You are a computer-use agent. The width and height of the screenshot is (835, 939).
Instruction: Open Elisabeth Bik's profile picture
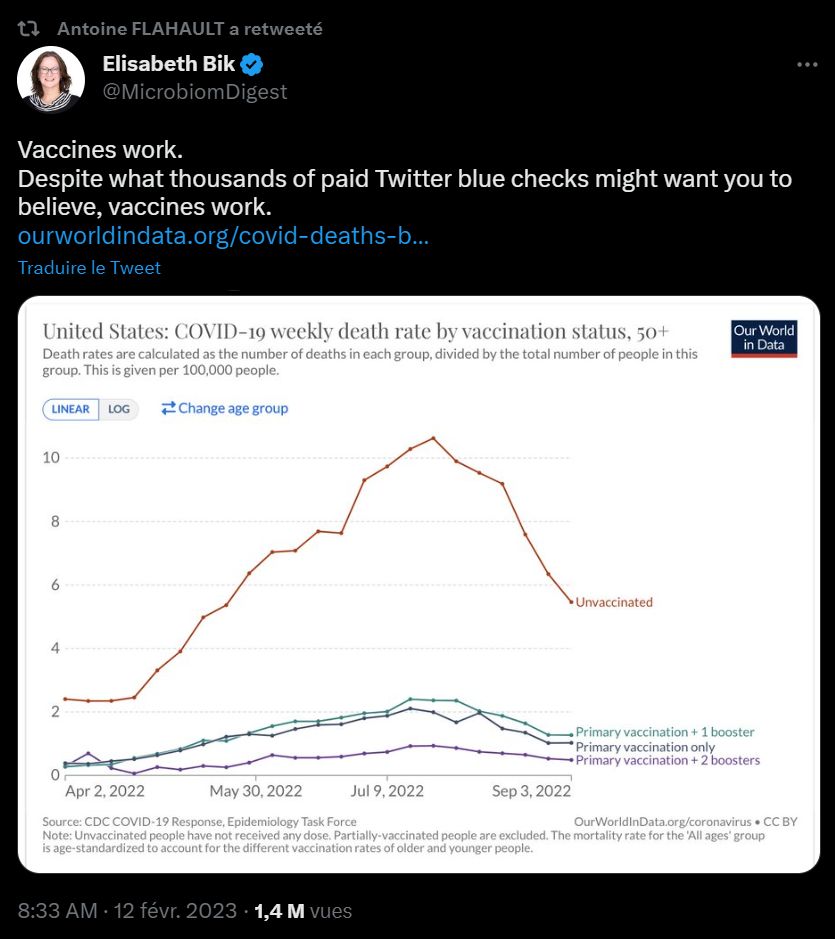(x=51, y=79)
